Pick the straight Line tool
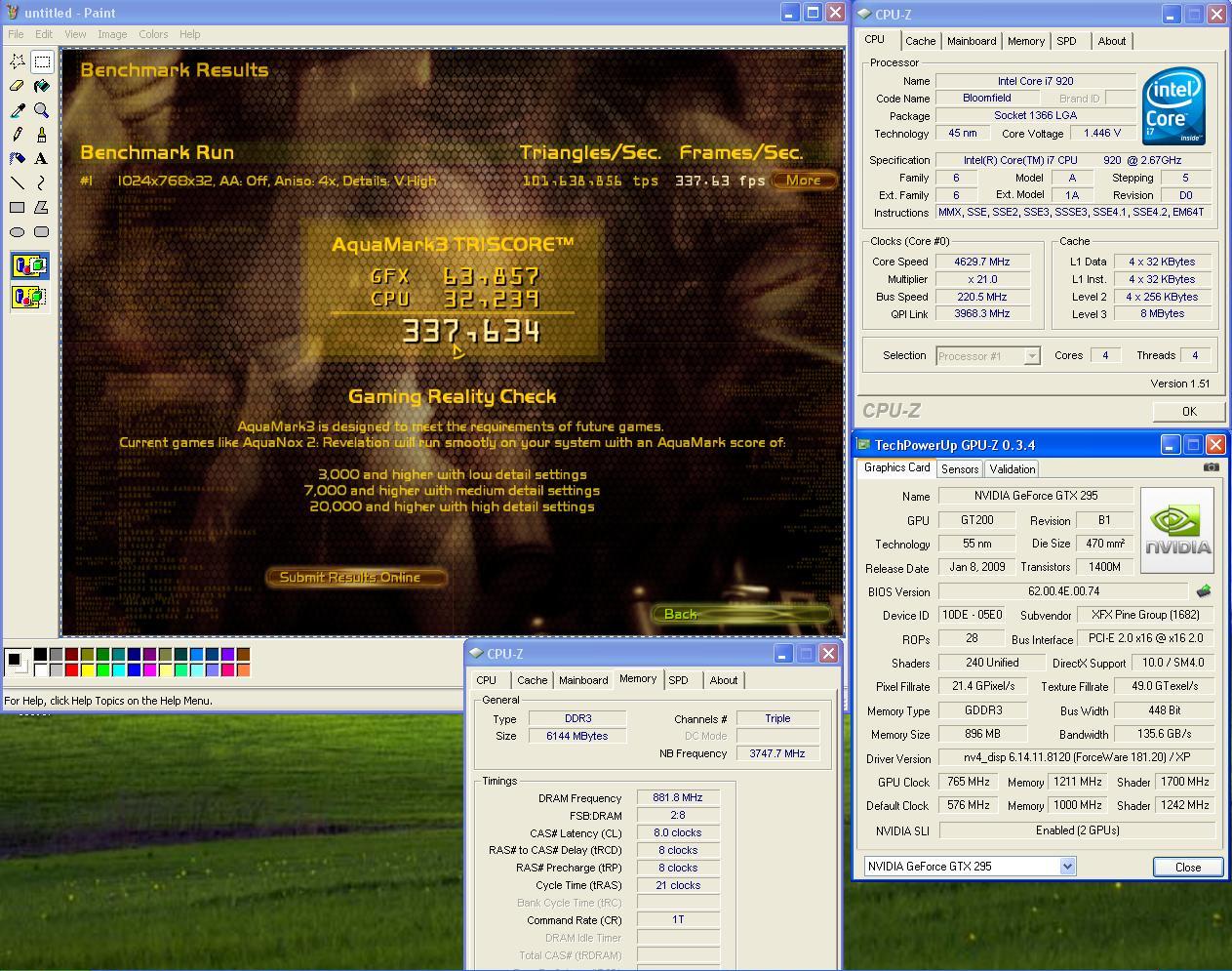This screenshot has height=971, width=1232. click(x=18, y=182)
